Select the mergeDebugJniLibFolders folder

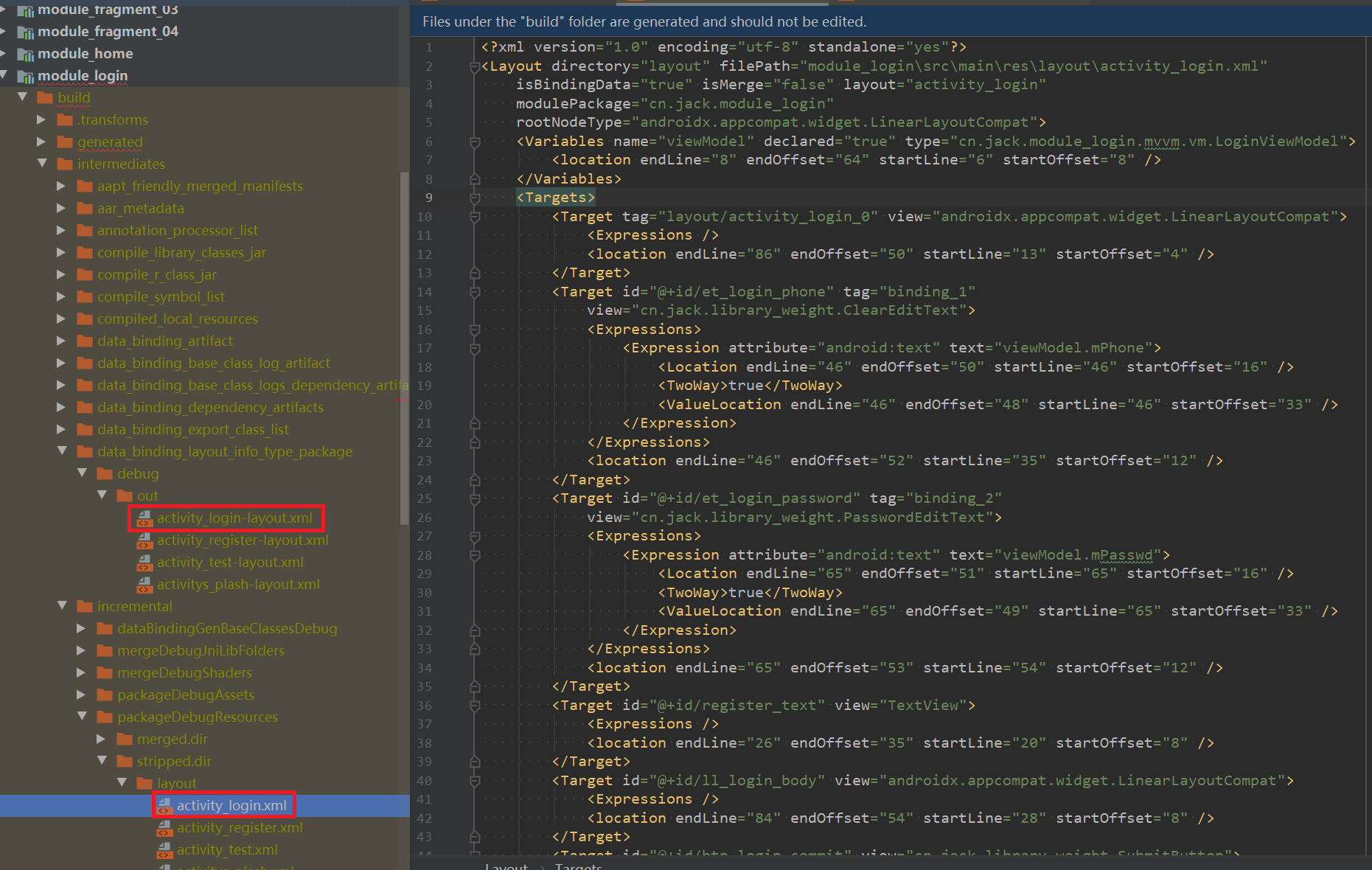(201, 650)
